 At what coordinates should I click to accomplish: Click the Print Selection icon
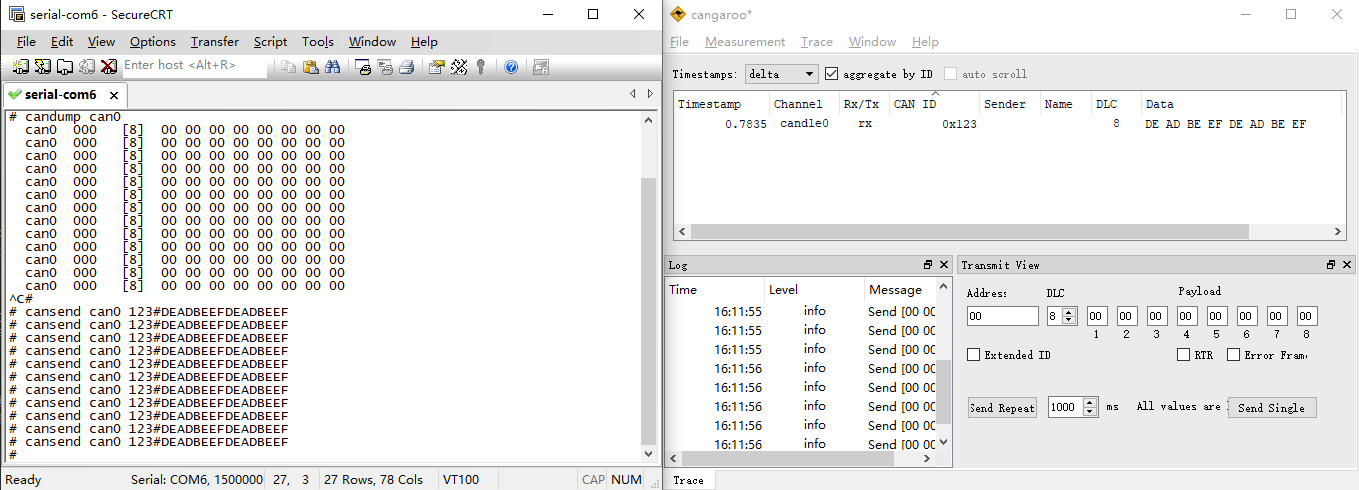tap(385, 67)
